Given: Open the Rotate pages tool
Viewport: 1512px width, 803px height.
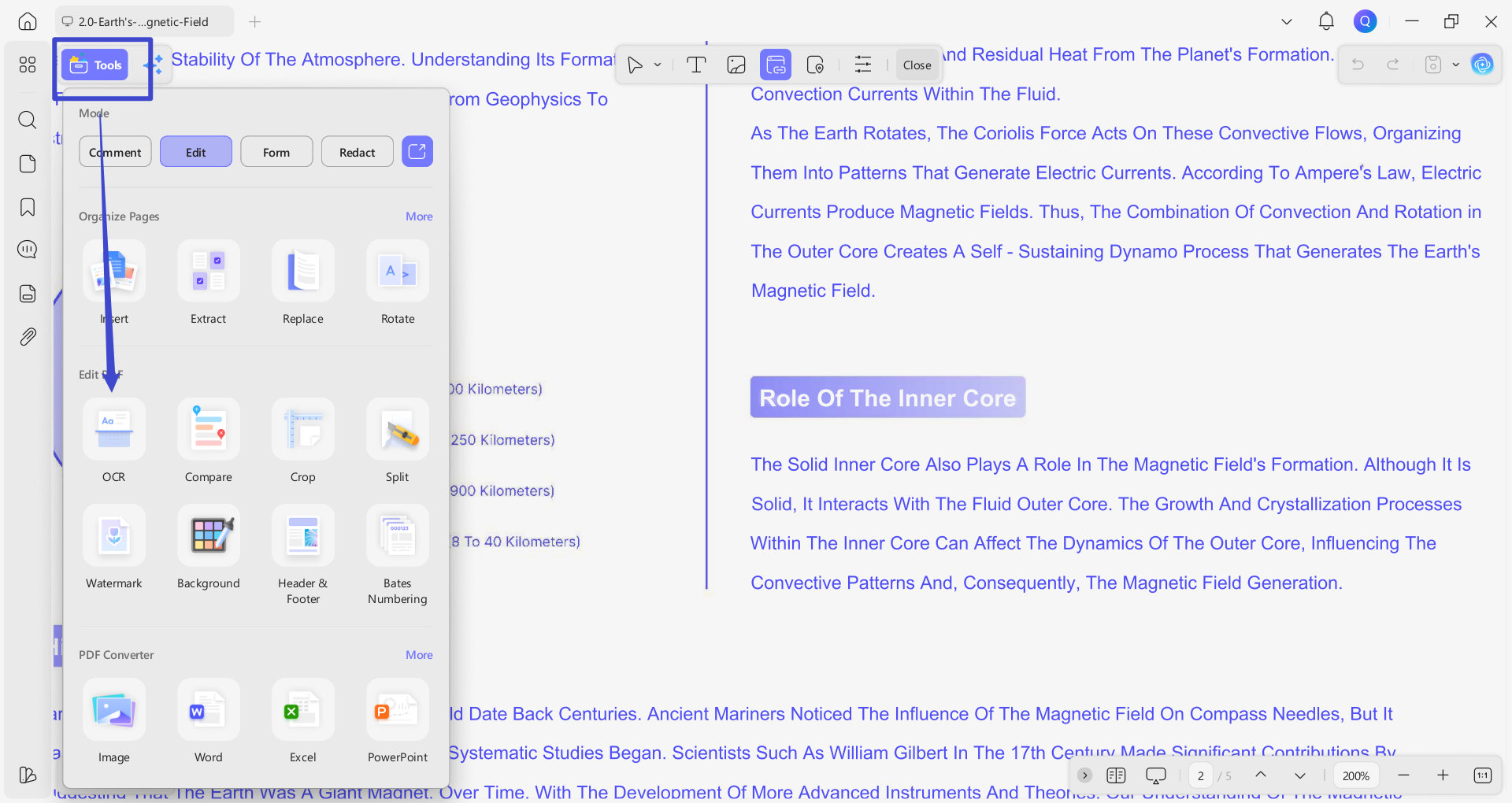Looking at the screenshot, I should point(398,283).
